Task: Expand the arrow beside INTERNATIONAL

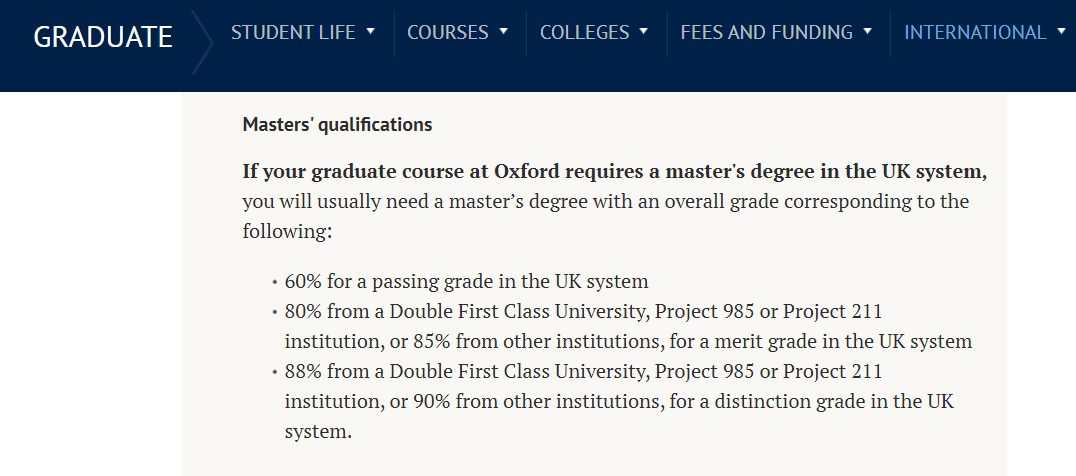Action: point(1061,31)
